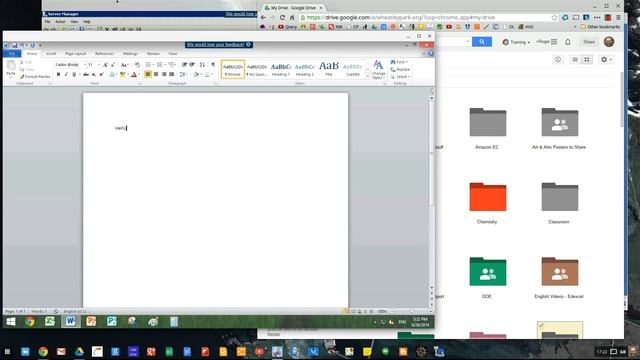Viewport: 640px width, 360px height.
Task: Apply the Normal style
Action: coord(233,69)
